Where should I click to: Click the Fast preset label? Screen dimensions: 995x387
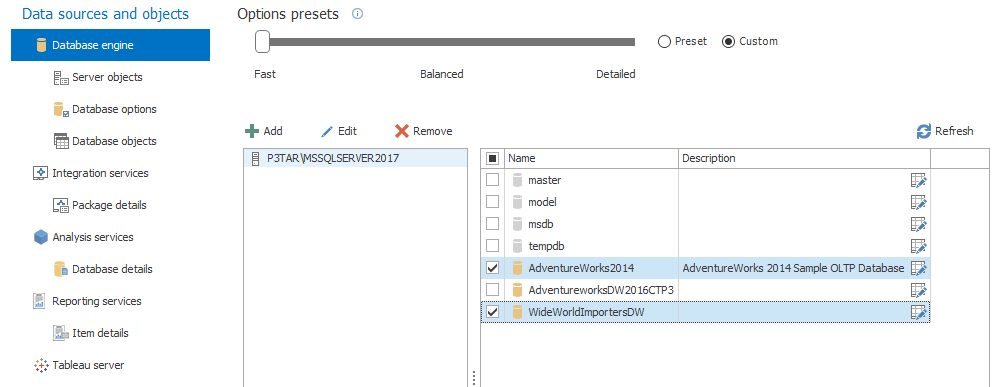point(265,74)
